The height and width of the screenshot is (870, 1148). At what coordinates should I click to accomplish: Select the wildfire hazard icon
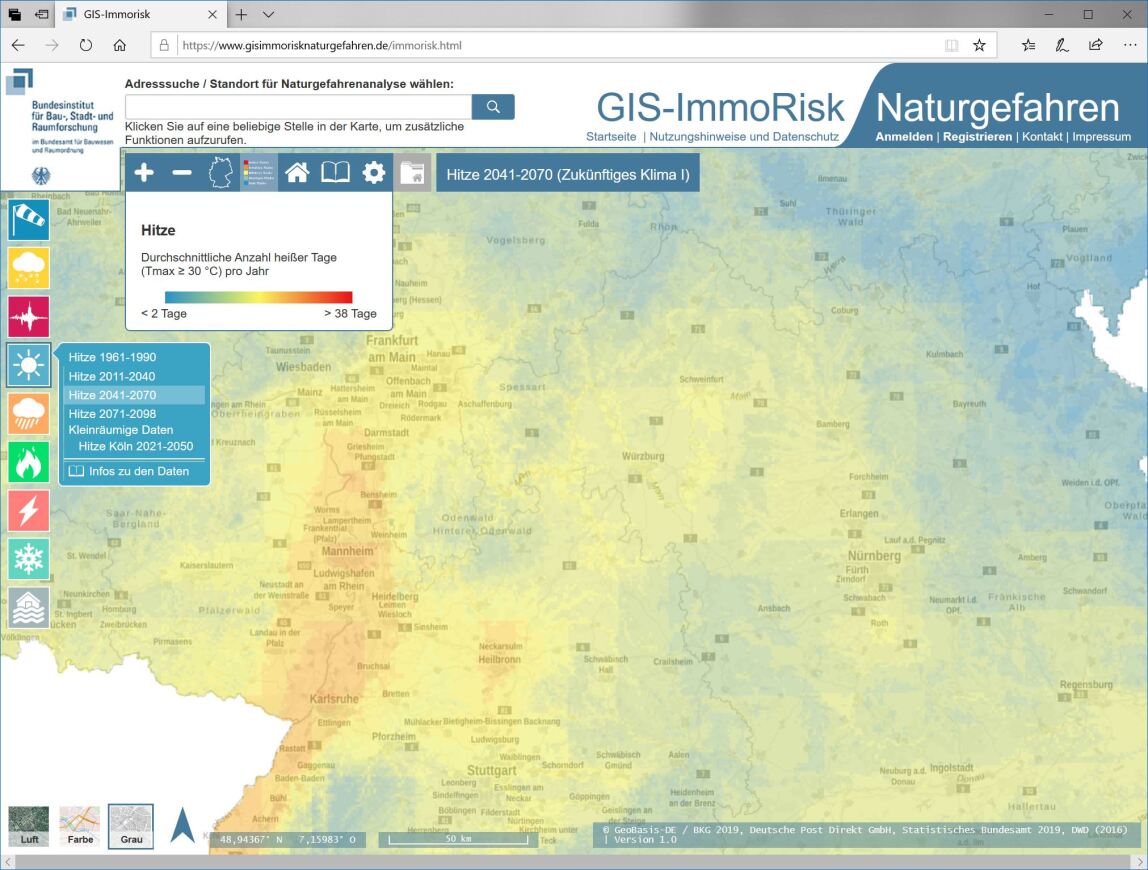29,462
